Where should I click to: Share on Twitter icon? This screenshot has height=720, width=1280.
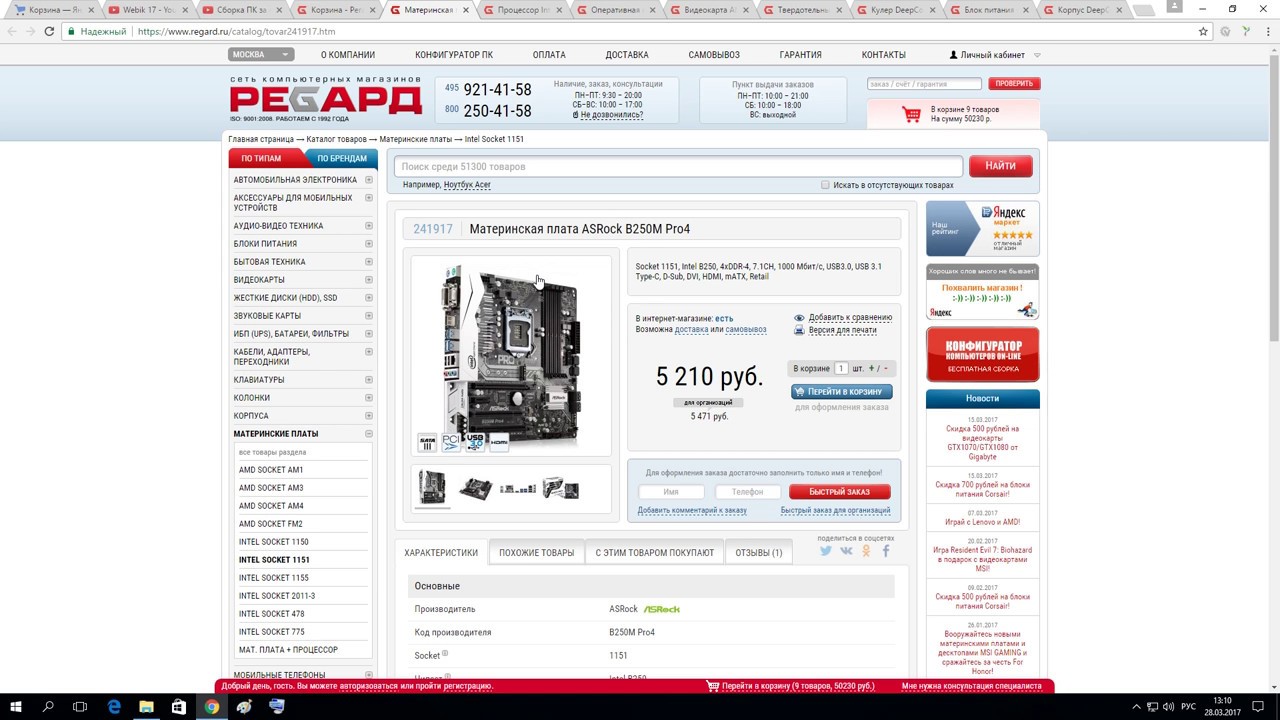point(826,550)
